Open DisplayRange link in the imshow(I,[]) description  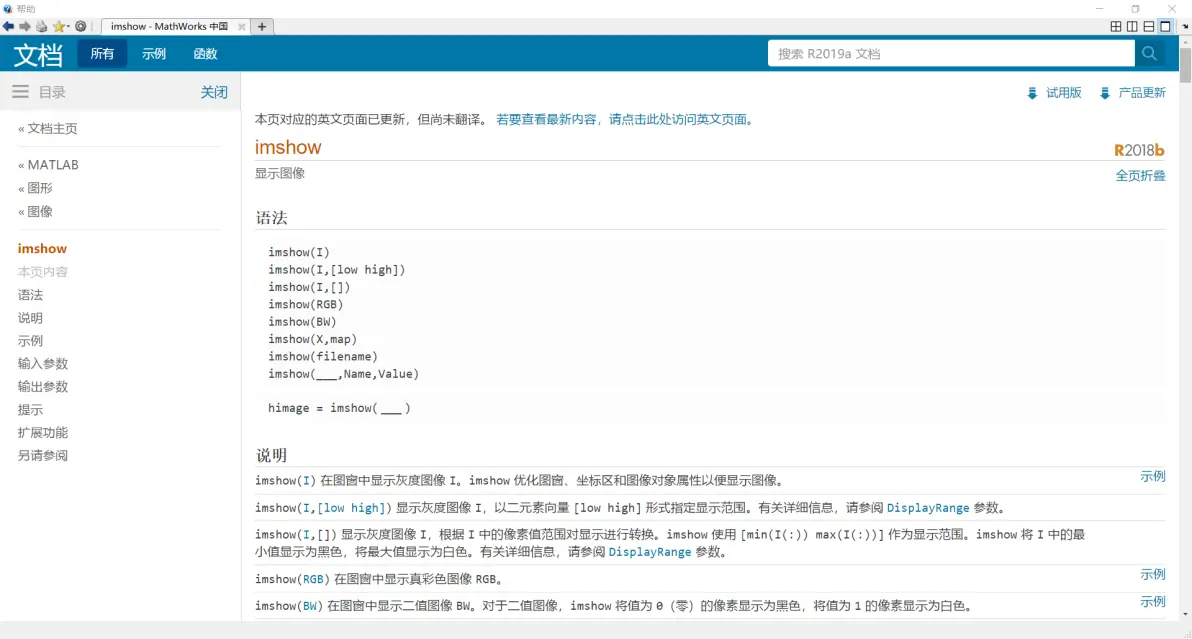[x=650, y=552]
